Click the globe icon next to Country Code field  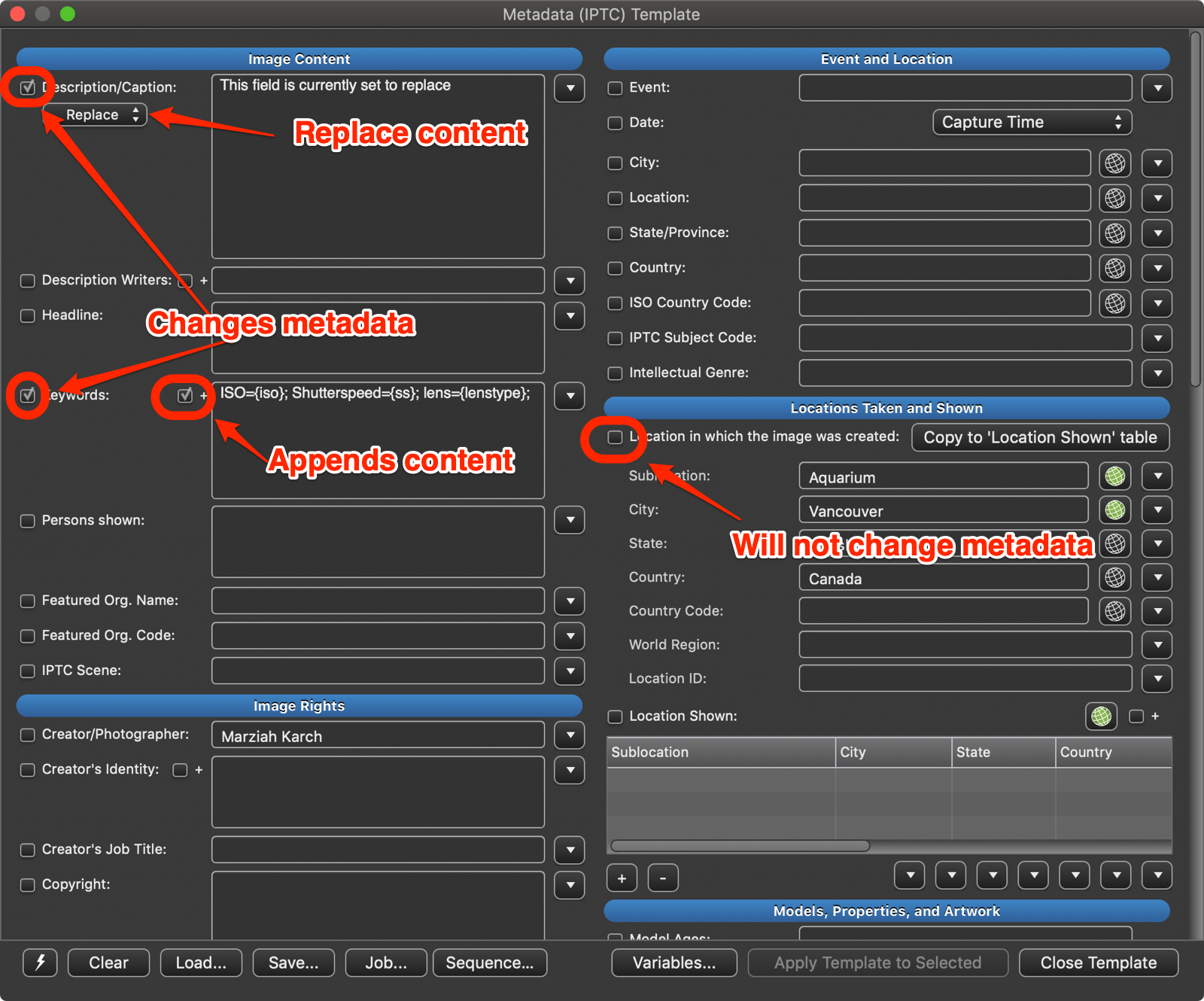(x=1115, y=611)
